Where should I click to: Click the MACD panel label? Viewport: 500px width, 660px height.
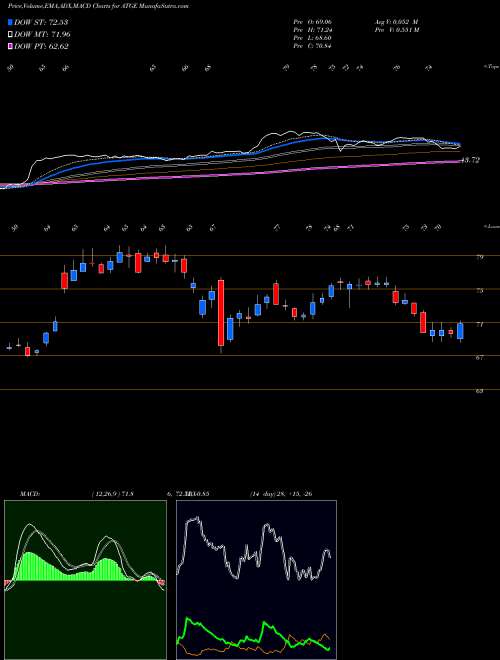click(29, 494)
